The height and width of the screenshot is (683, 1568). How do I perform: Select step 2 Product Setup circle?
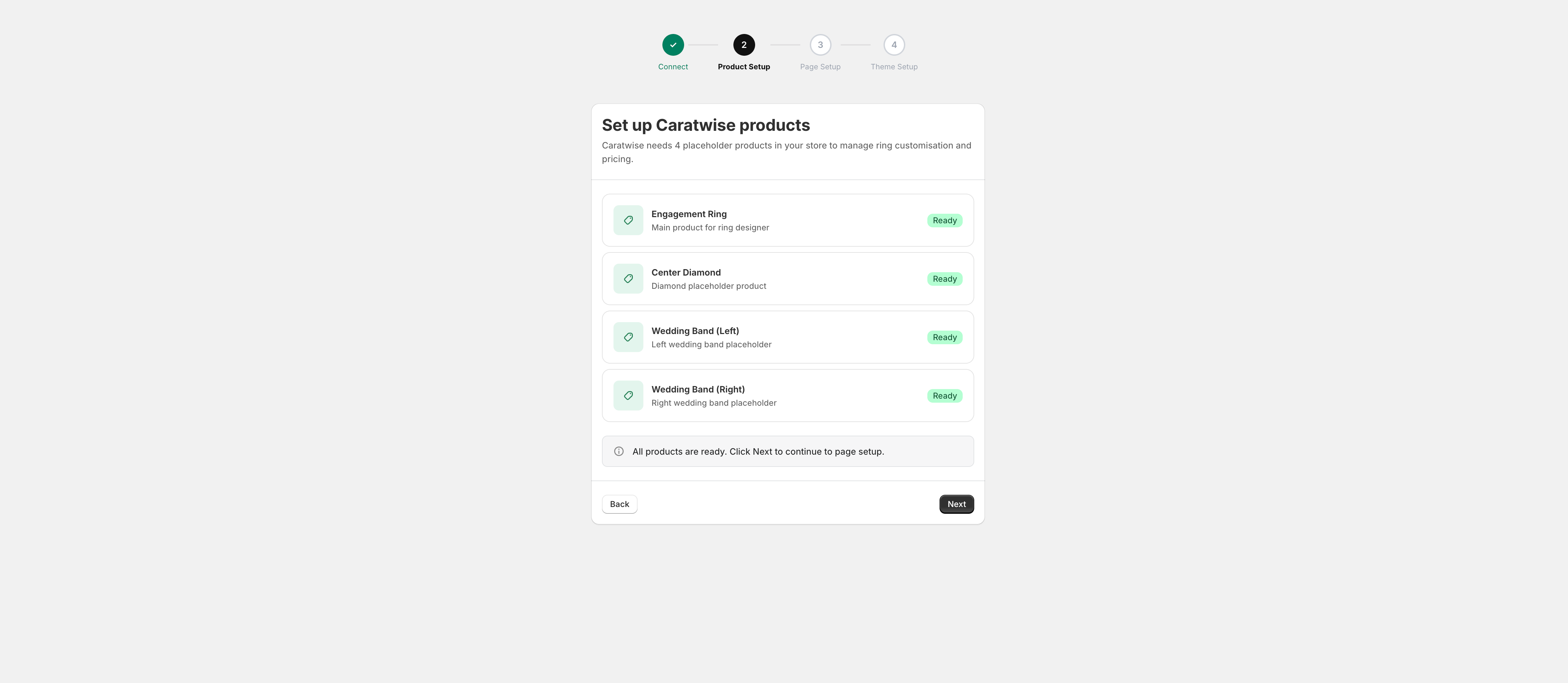[x=744, y=45]
